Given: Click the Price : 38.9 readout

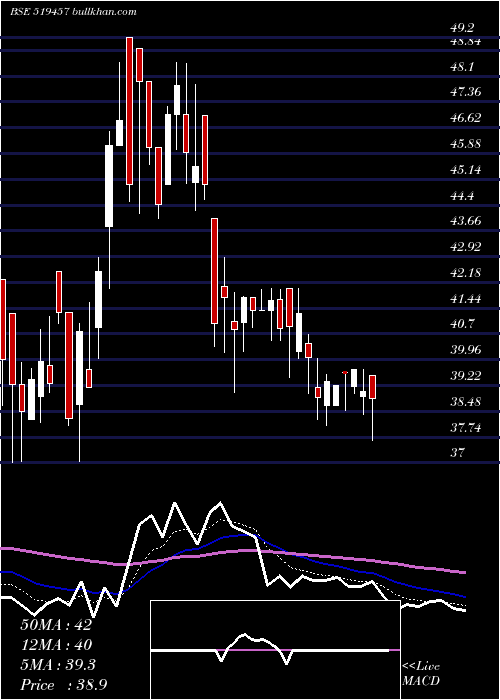Looking at the screenshot, I should 63,685.
